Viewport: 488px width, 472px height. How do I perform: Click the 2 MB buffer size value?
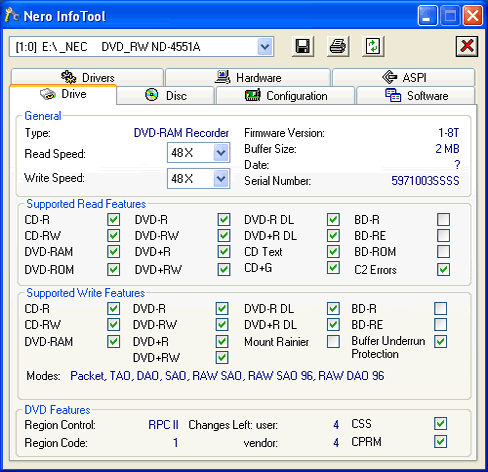coord(447,149)
